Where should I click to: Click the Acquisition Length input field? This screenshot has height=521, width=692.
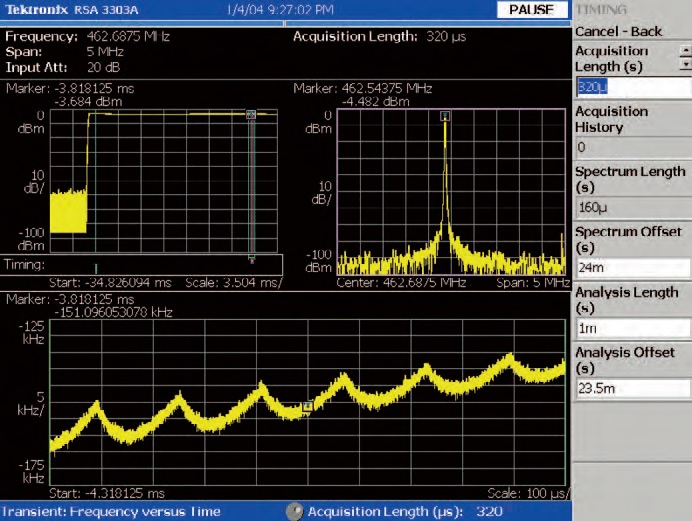tap(632, 87)
